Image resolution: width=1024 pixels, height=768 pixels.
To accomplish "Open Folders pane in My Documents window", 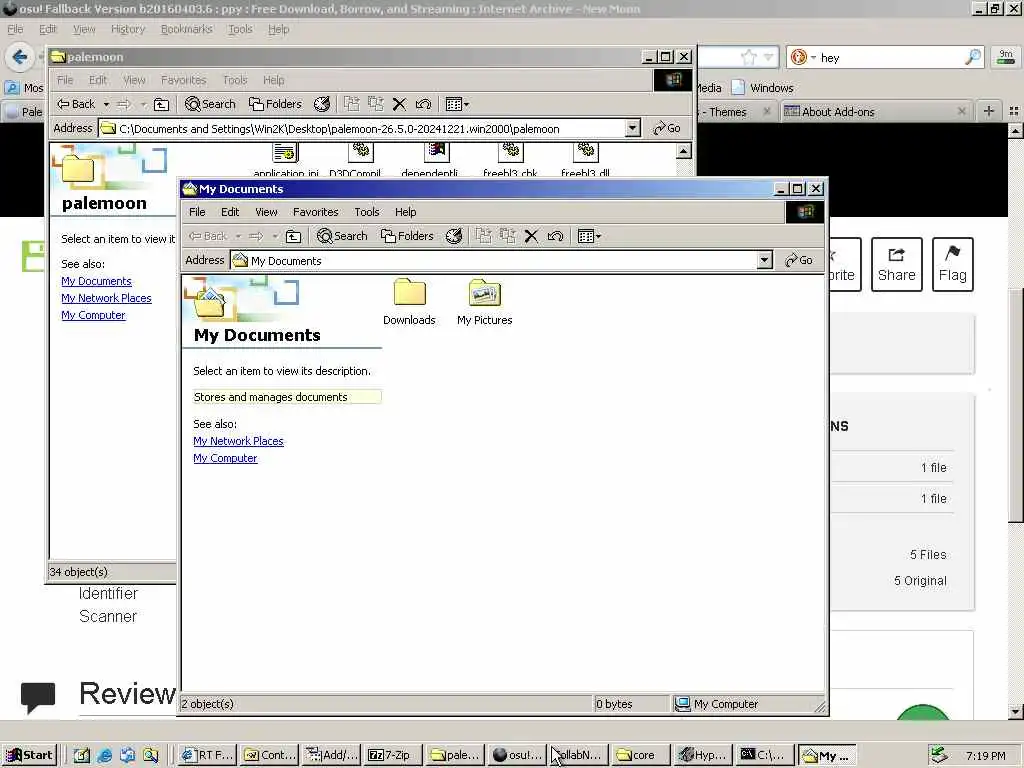I will [x=407, y=236].
